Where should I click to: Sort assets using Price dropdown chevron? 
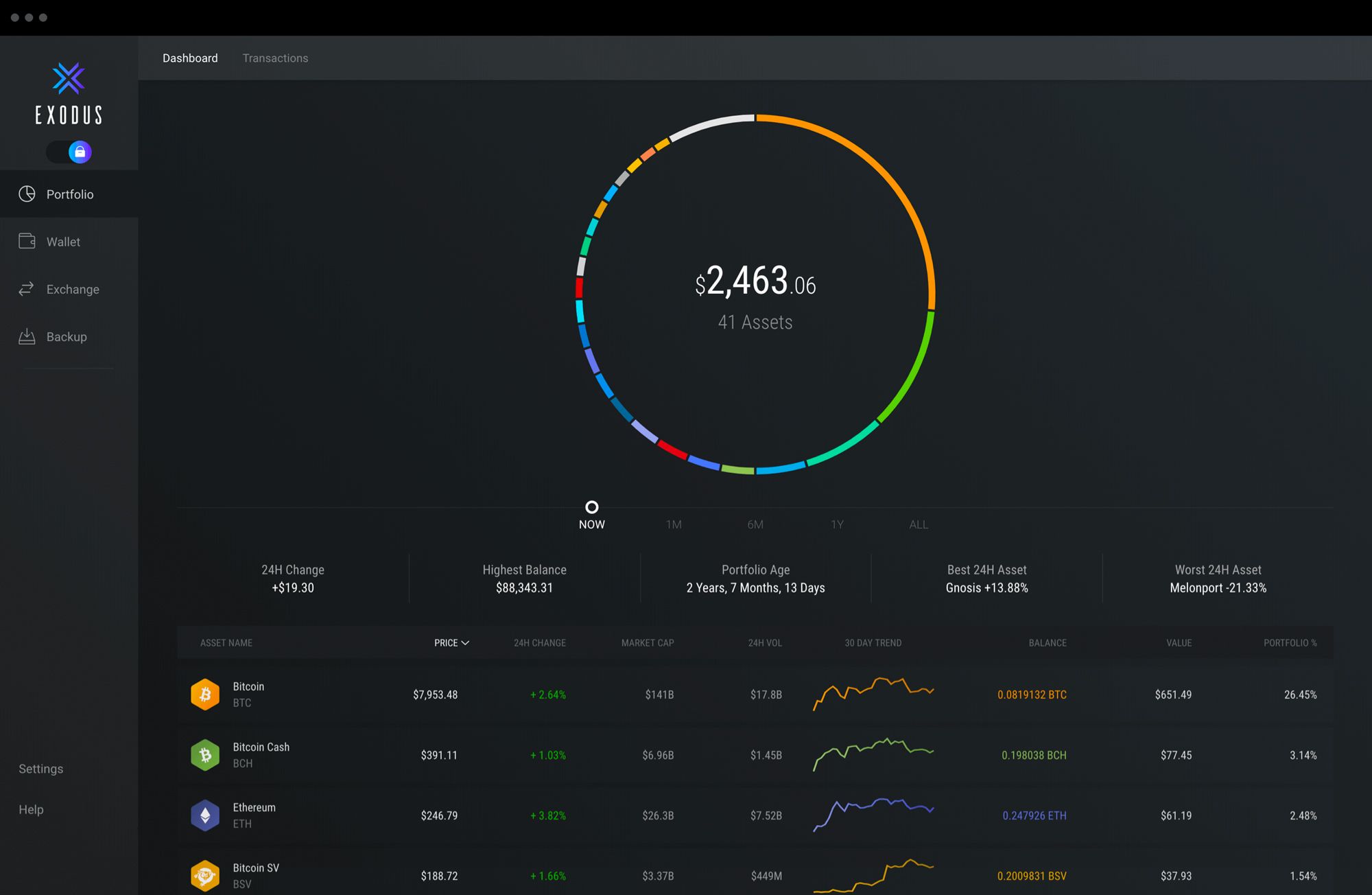[x=465, y=643]
